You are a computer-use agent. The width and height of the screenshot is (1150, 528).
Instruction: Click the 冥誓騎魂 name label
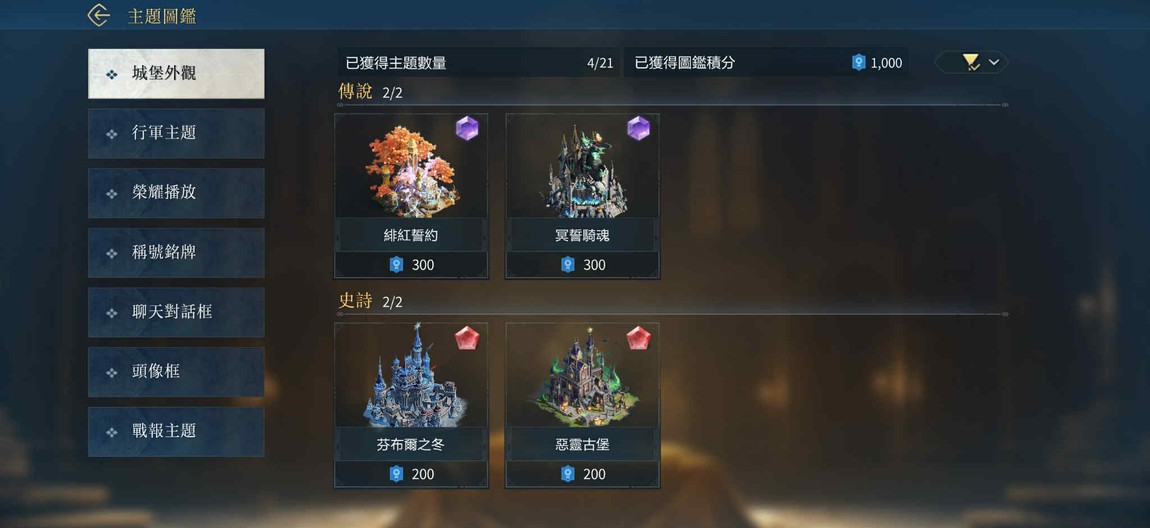click(582, 236)
